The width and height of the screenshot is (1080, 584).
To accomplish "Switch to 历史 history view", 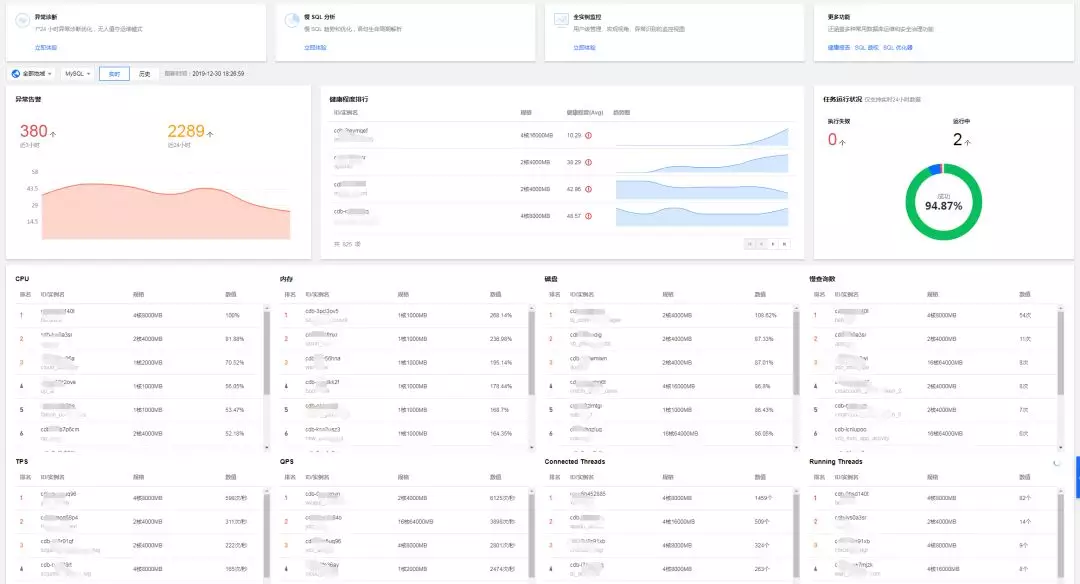I will pos(145,74).
